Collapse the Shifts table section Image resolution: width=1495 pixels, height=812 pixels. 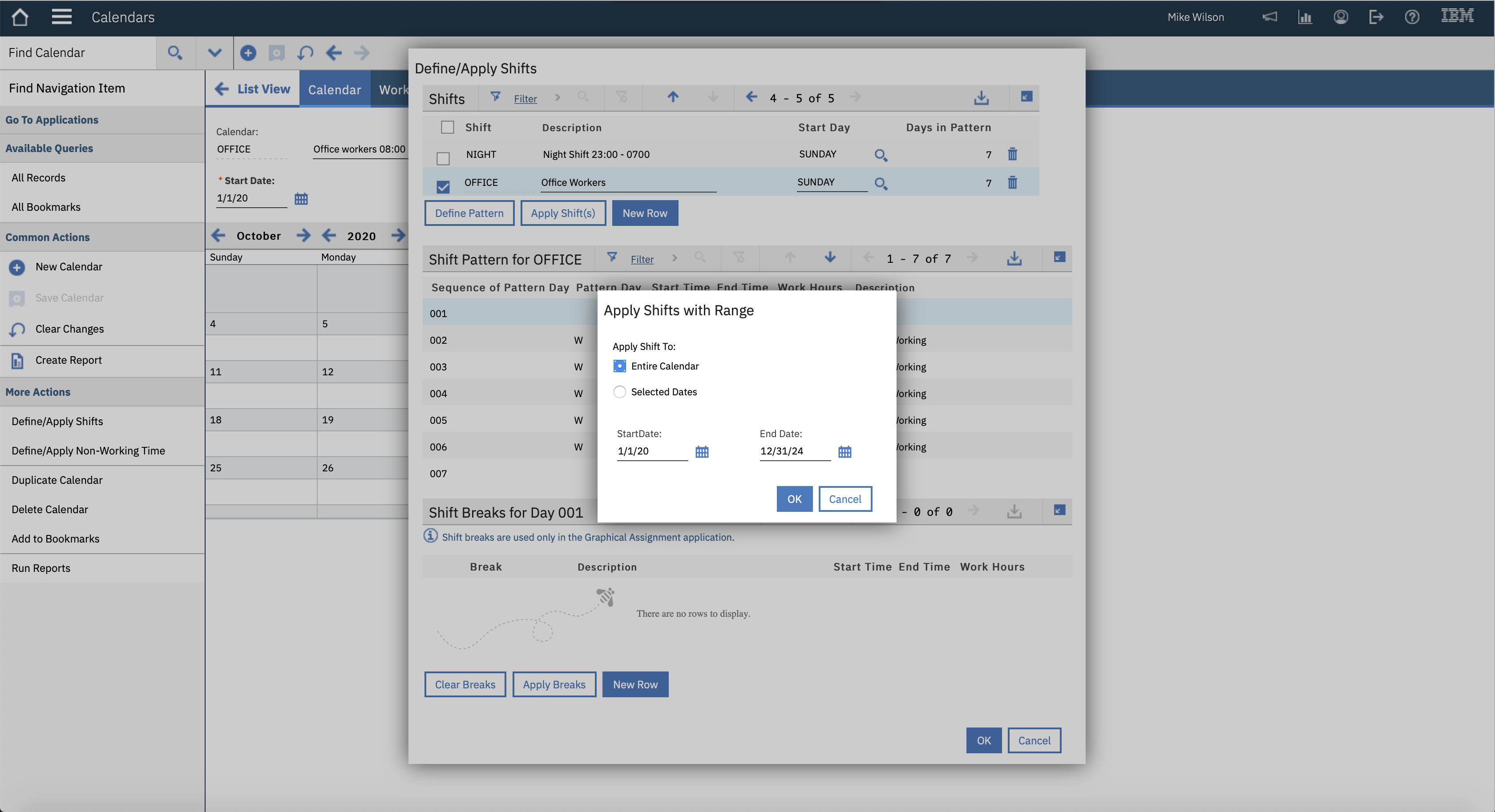(1026, 97)
